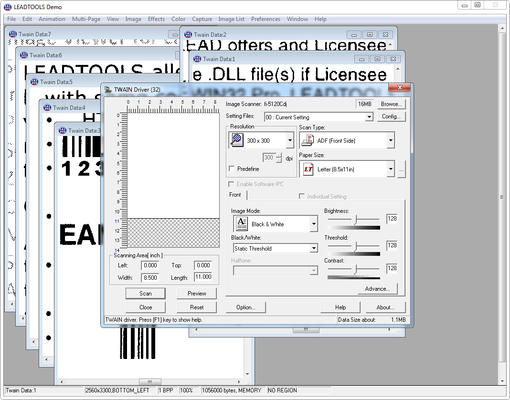Click the Twain Data4 window icon

47,108
